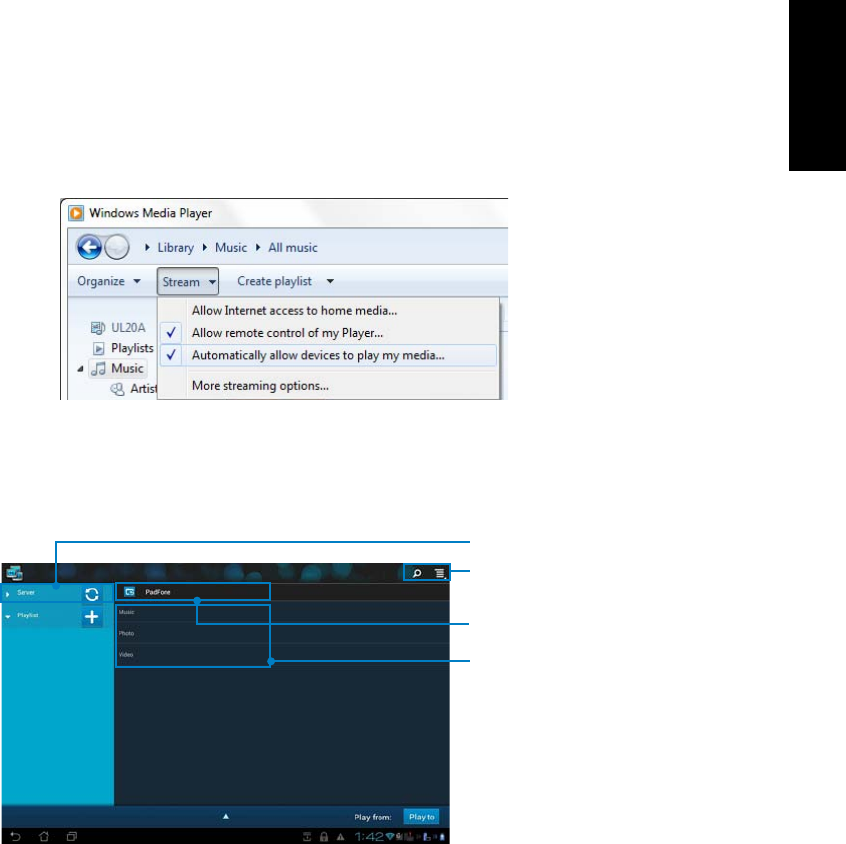Open the Library breadcrumb

click(175, 248)
